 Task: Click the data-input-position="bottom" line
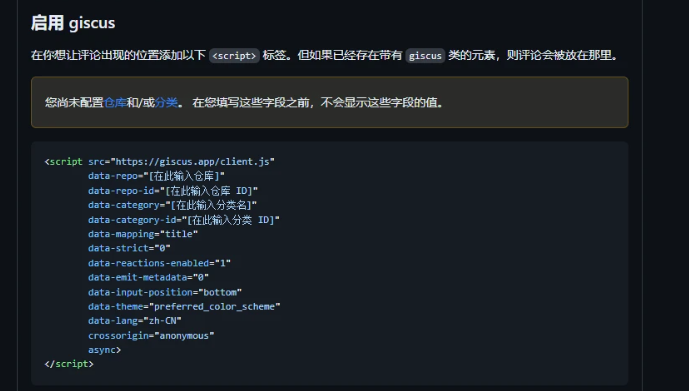click(x=165, y=292)
